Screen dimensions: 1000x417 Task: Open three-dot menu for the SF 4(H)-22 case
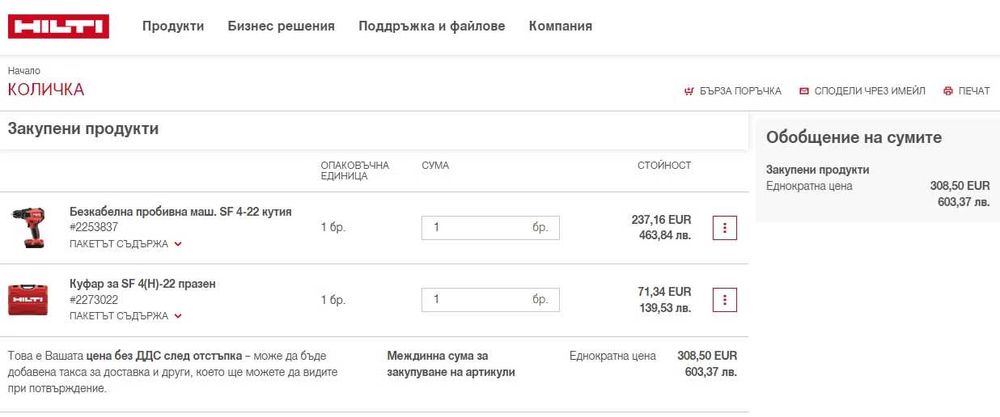coord(724,299)
